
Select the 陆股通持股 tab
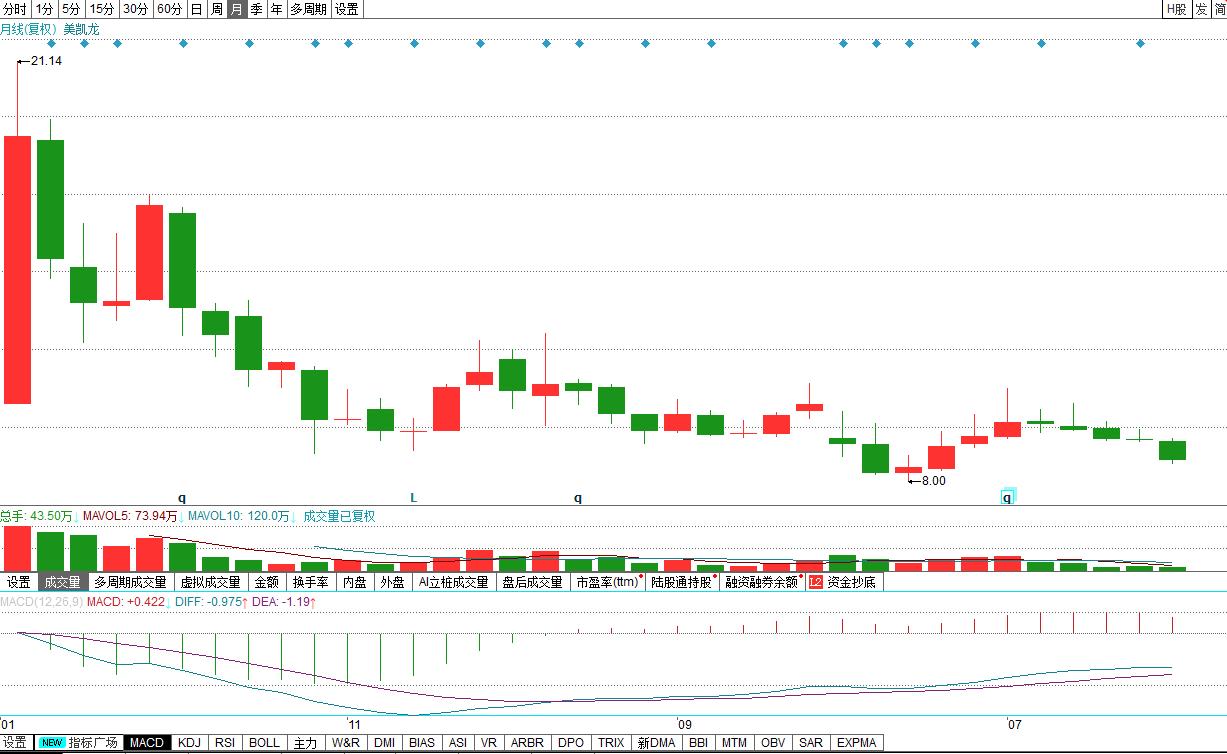point(683,582)
